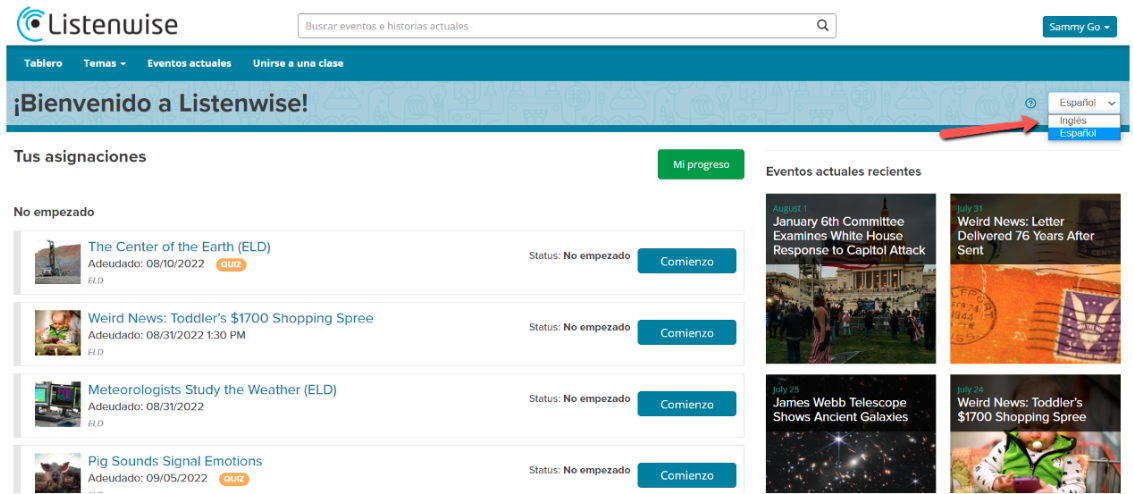Viewport: 1133px width, 494px height.
Task: Click the search magnifier icon
Action: [x=822, y=25]
